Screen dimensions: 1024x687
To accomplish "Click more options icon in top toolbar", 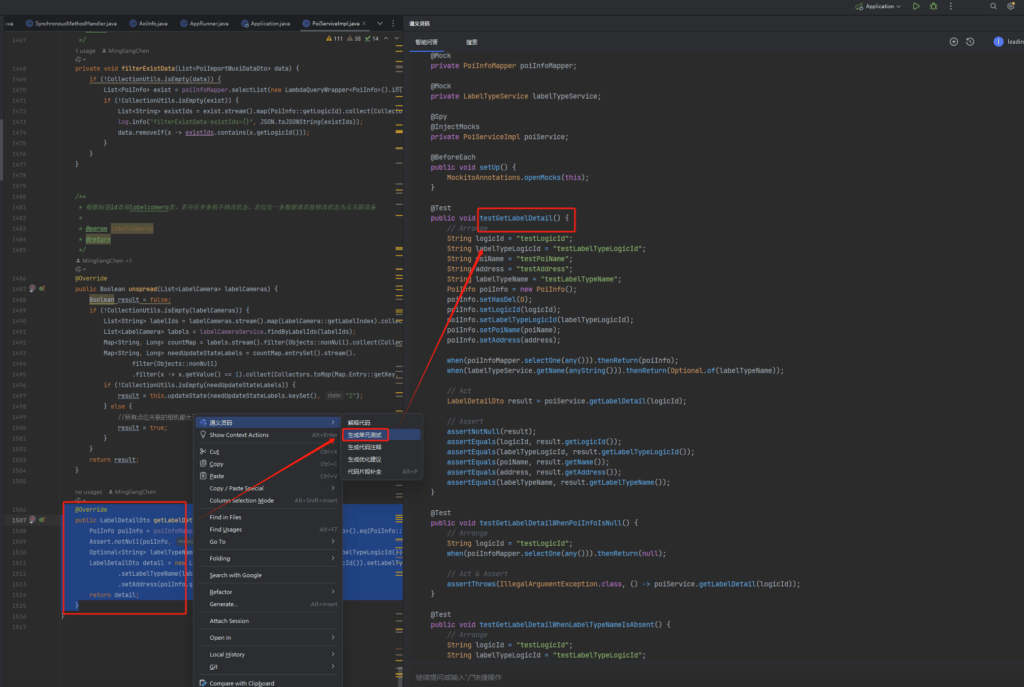I will [951, 6].
